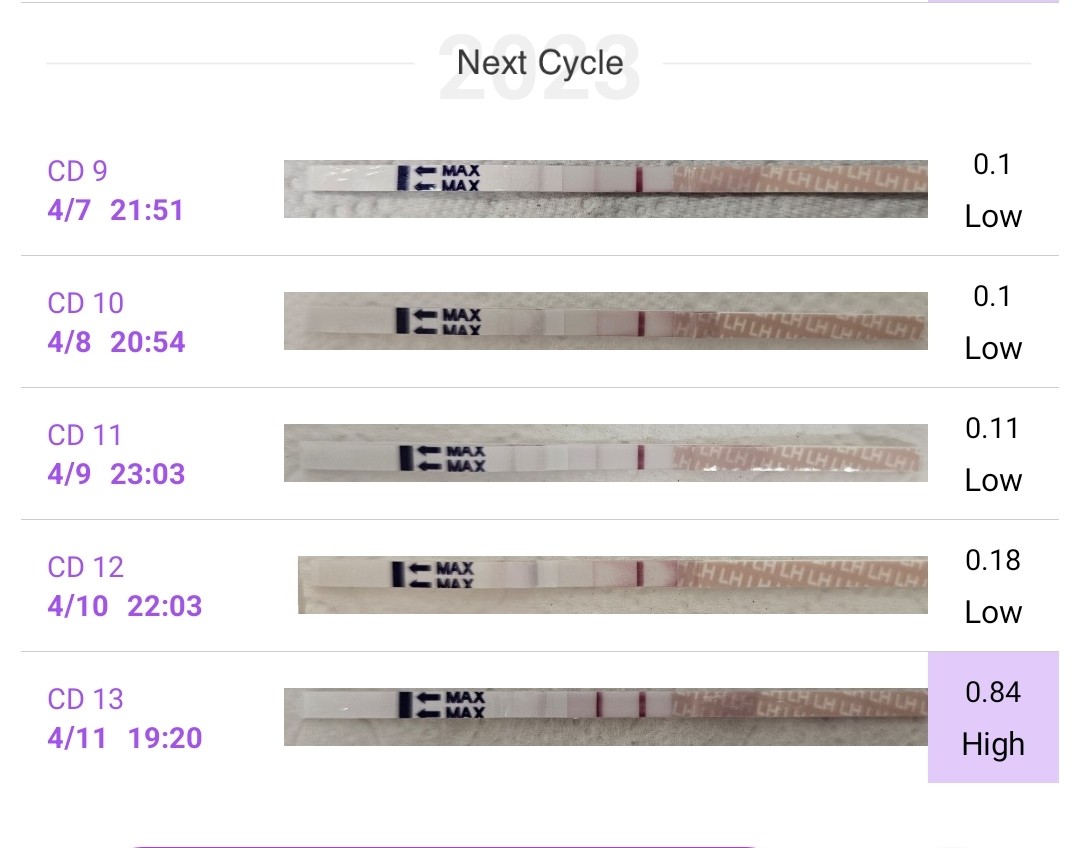The image size is (1080, 848).
Task: Tap the 4/9 23:03 timestamp
Action: coord(116,473)
